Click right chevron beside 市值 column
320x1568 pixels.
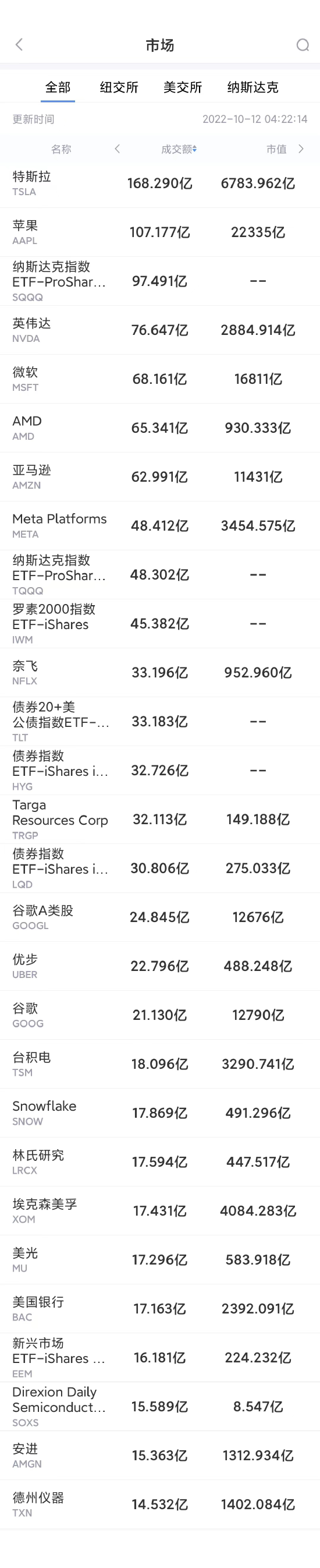coord(301,149)
